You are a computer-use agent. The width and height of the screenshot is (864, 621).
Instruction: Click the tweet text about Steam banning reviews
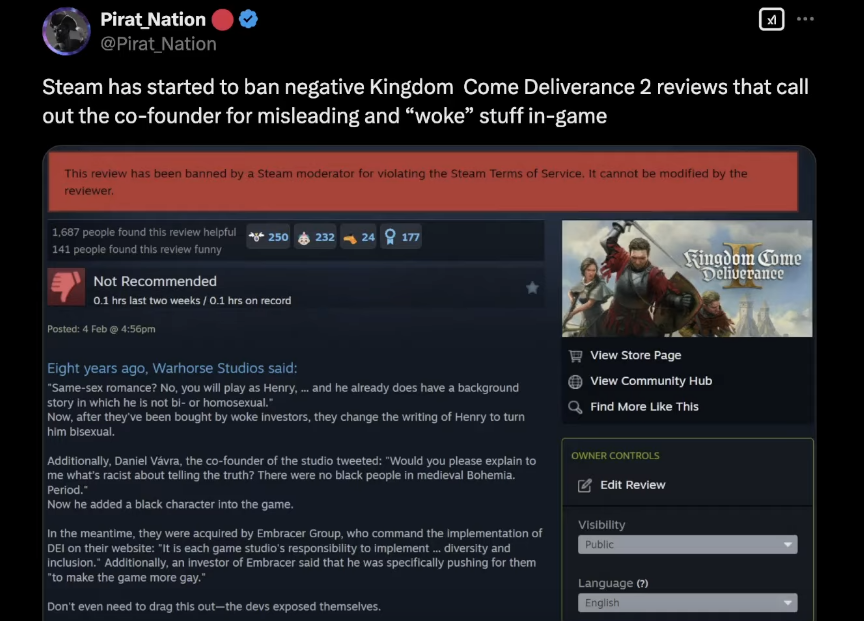click(425, 101)
